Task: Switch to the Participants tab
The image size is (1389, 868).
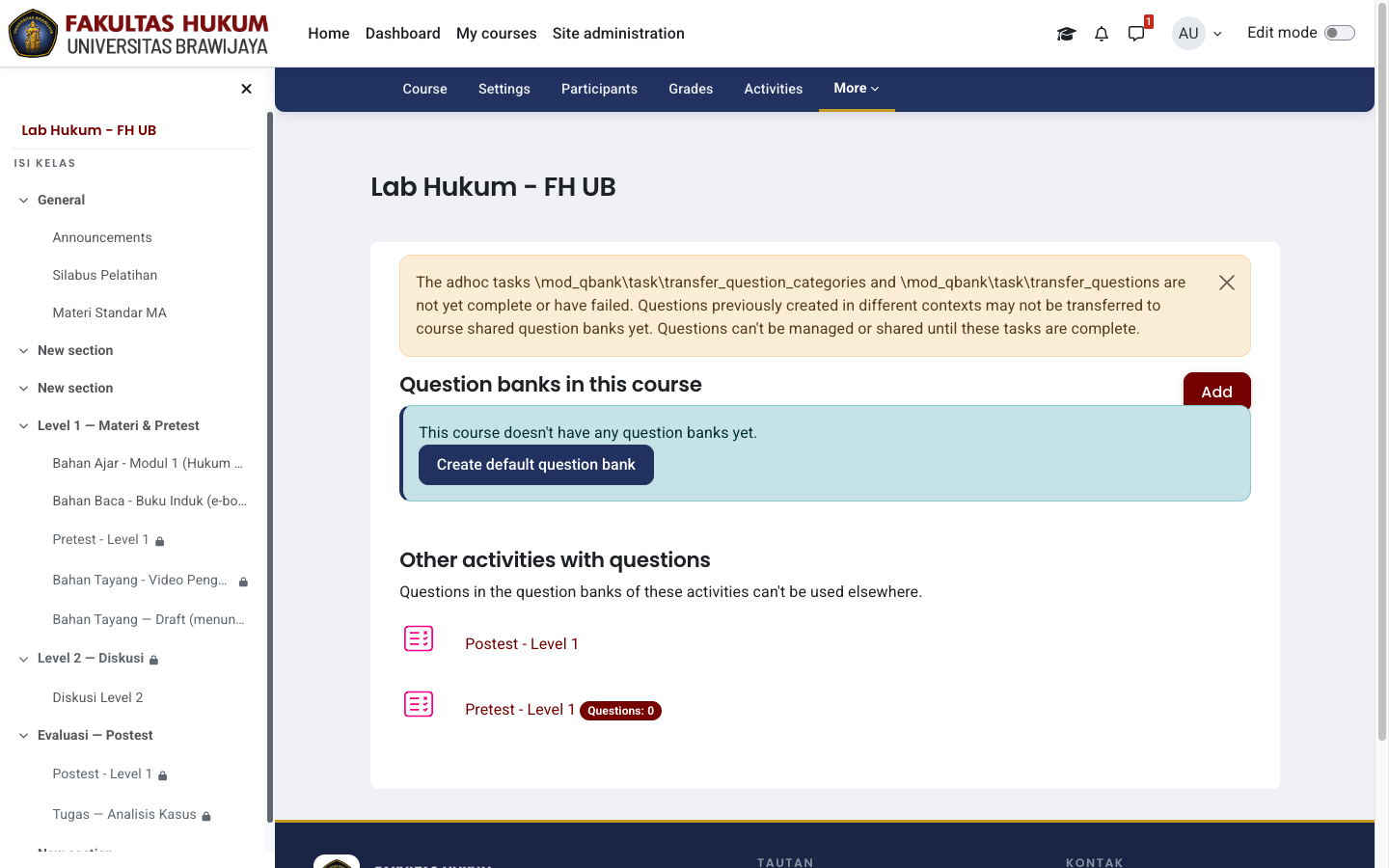Action: coord(599,89)
